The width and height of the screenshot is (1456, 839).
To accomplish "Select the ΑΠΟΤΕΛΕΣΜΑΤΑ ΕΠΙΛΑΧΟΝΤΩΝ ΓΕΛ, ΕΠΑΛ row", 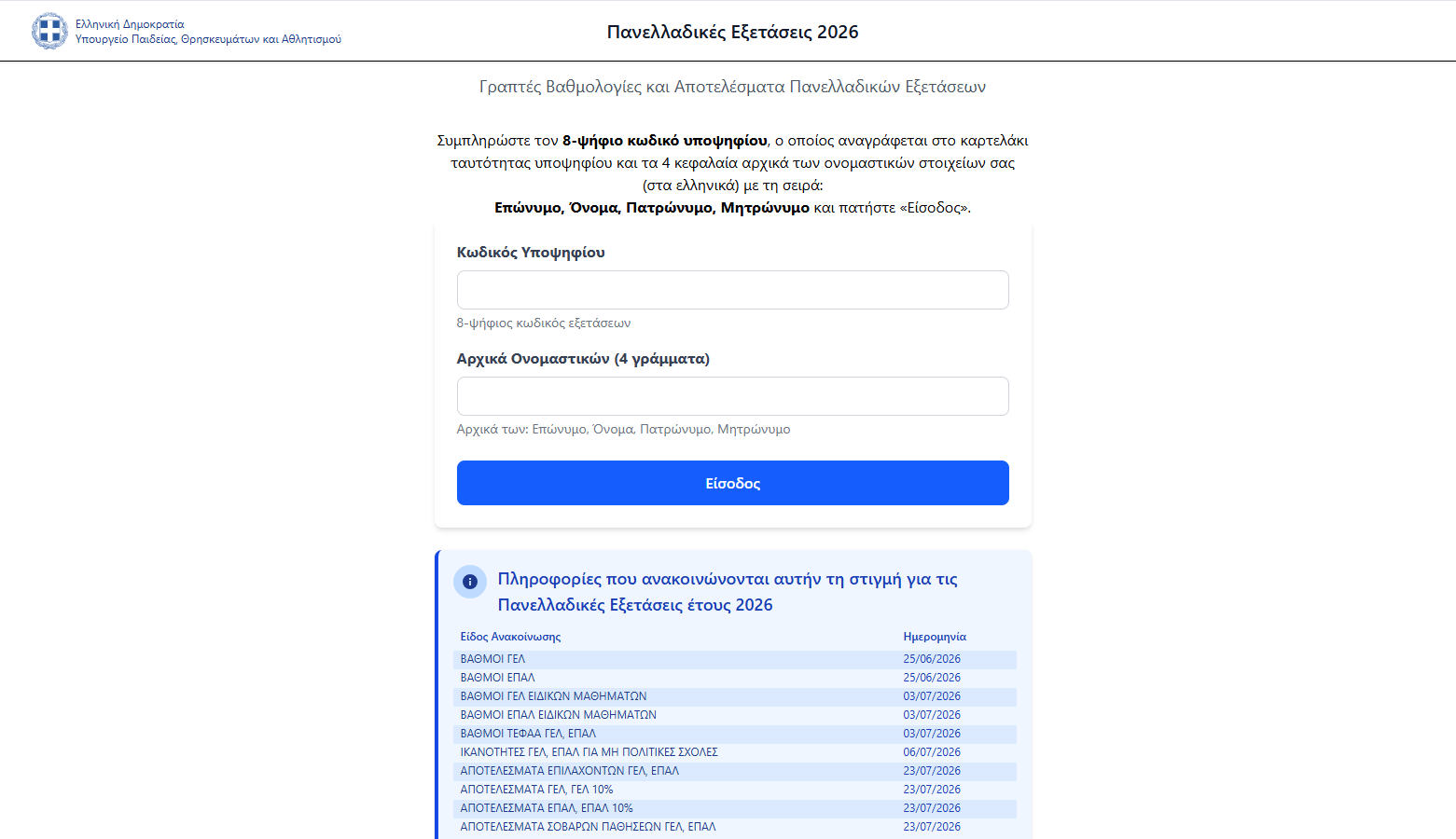I will [x=735, y=771].
